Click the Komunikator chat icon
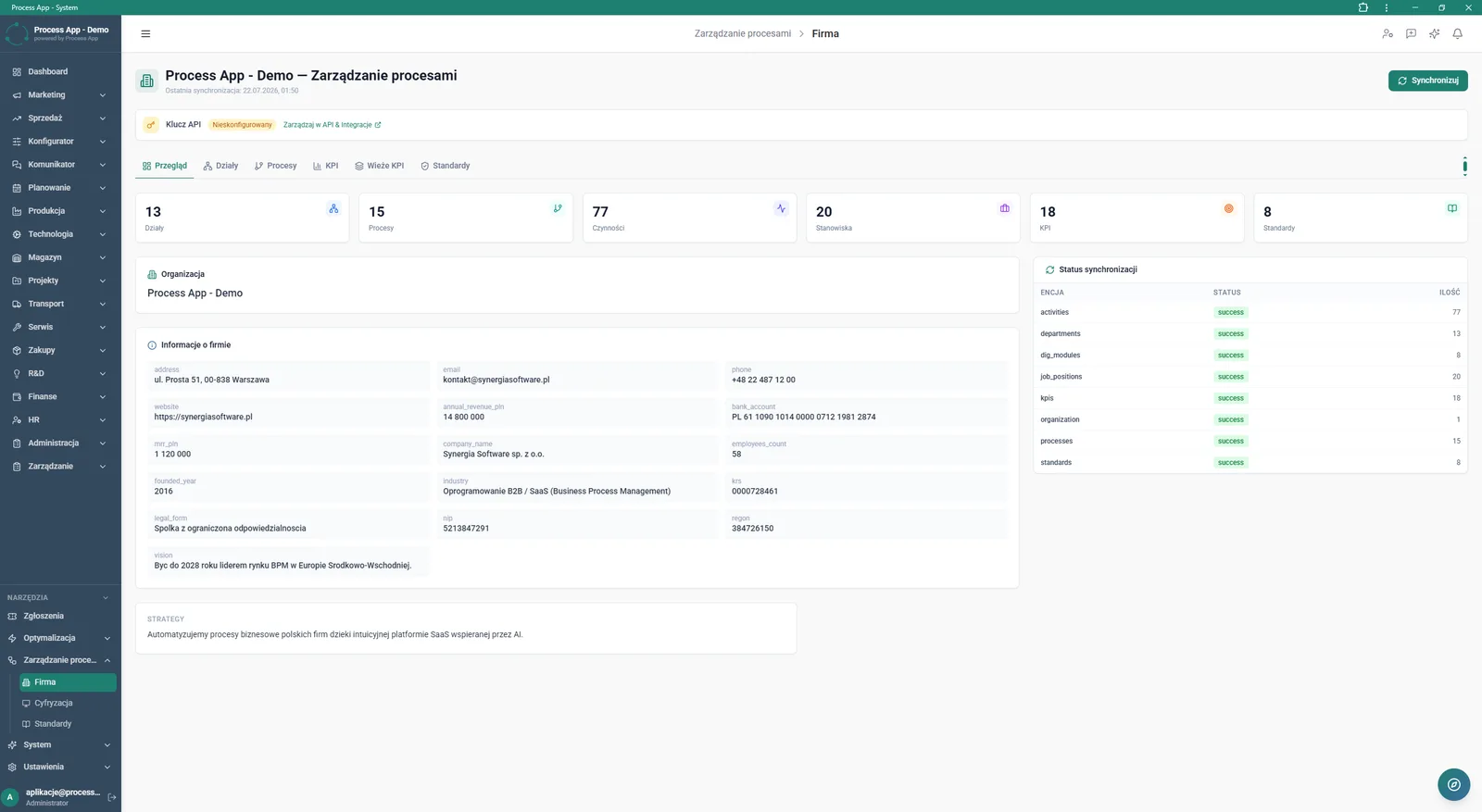Viewport: 1482px width, 812px height. tap(17, 165)
